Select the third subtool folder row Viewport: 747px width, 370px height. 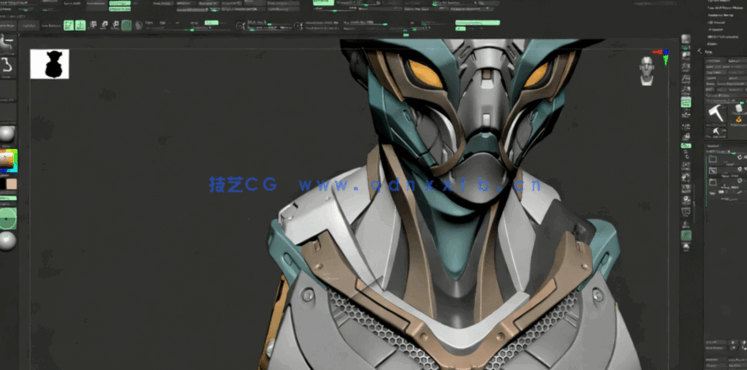(727, 182)
